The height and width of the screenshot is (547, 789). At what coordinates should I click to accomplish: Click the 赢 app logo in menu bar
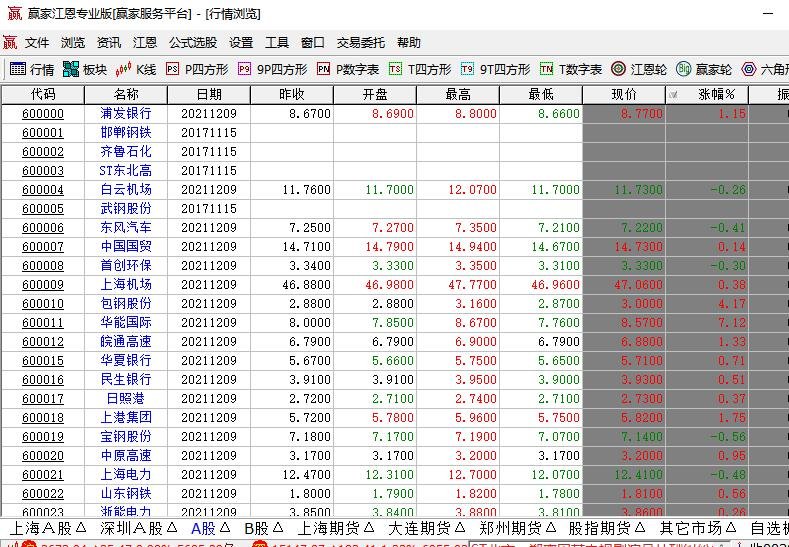[10, 43]
